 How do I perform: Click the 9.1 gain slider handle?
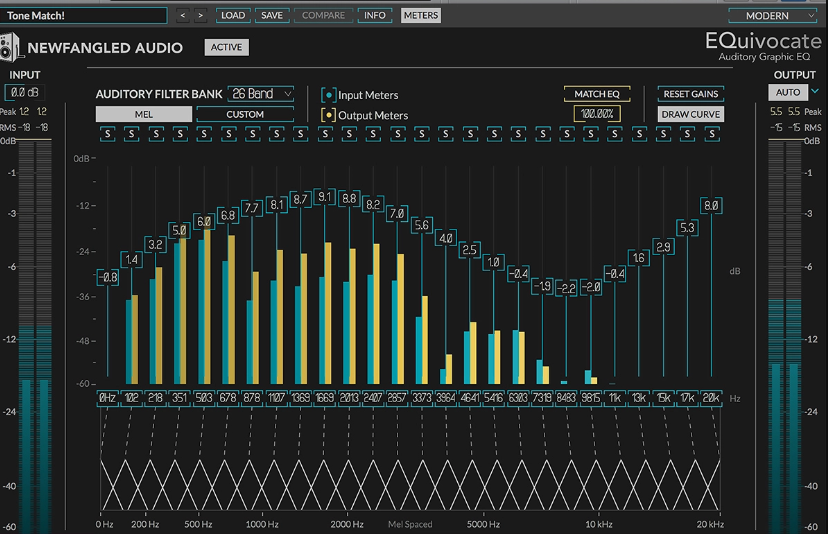pos(325,198)
